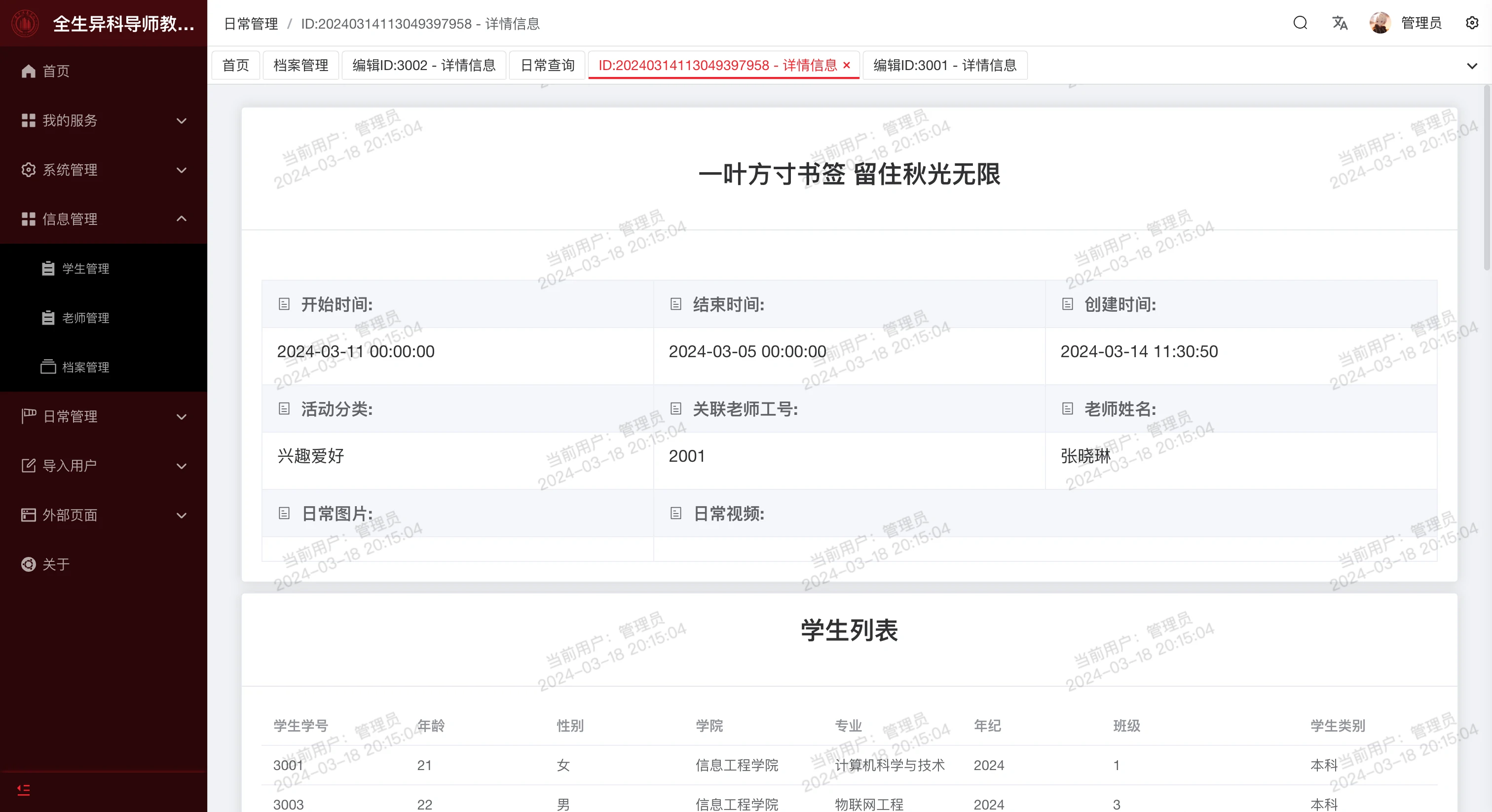1492x812 pixels.
Task: Open 学生管理 in the sidebar
Action: point(86,269)
